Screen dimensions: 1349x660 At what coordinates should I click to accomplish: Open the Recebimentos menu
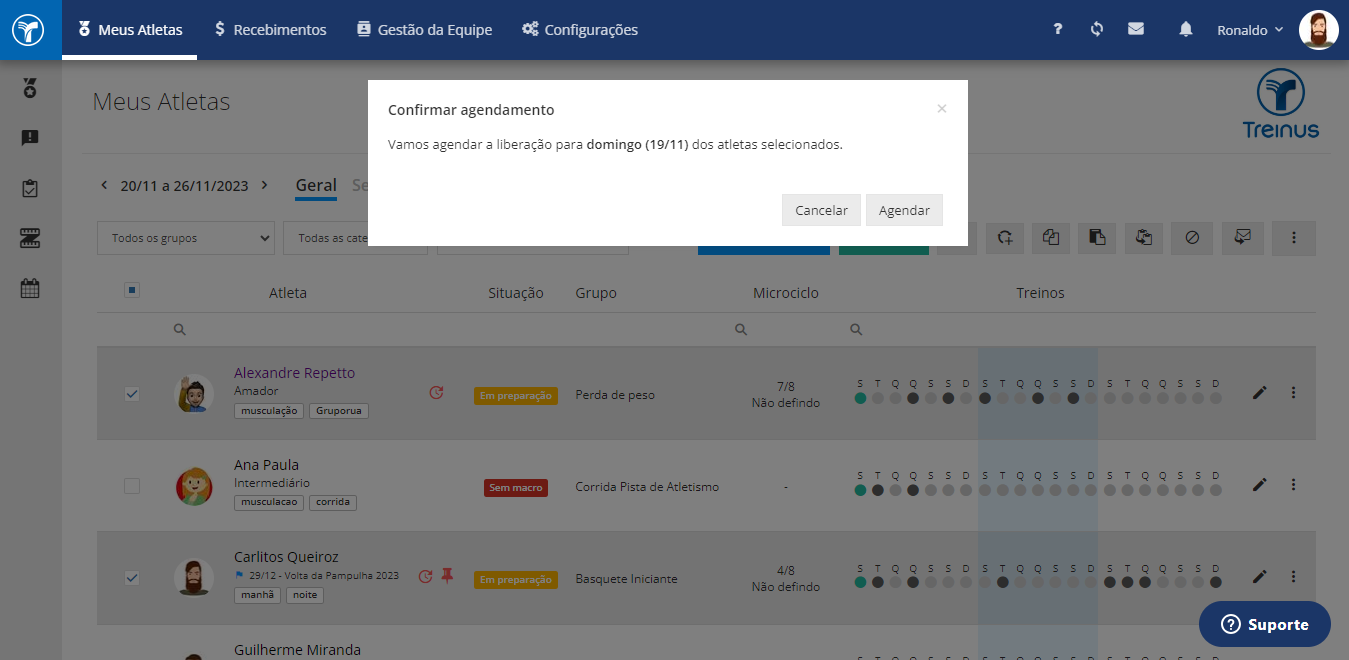pos(270,30)
